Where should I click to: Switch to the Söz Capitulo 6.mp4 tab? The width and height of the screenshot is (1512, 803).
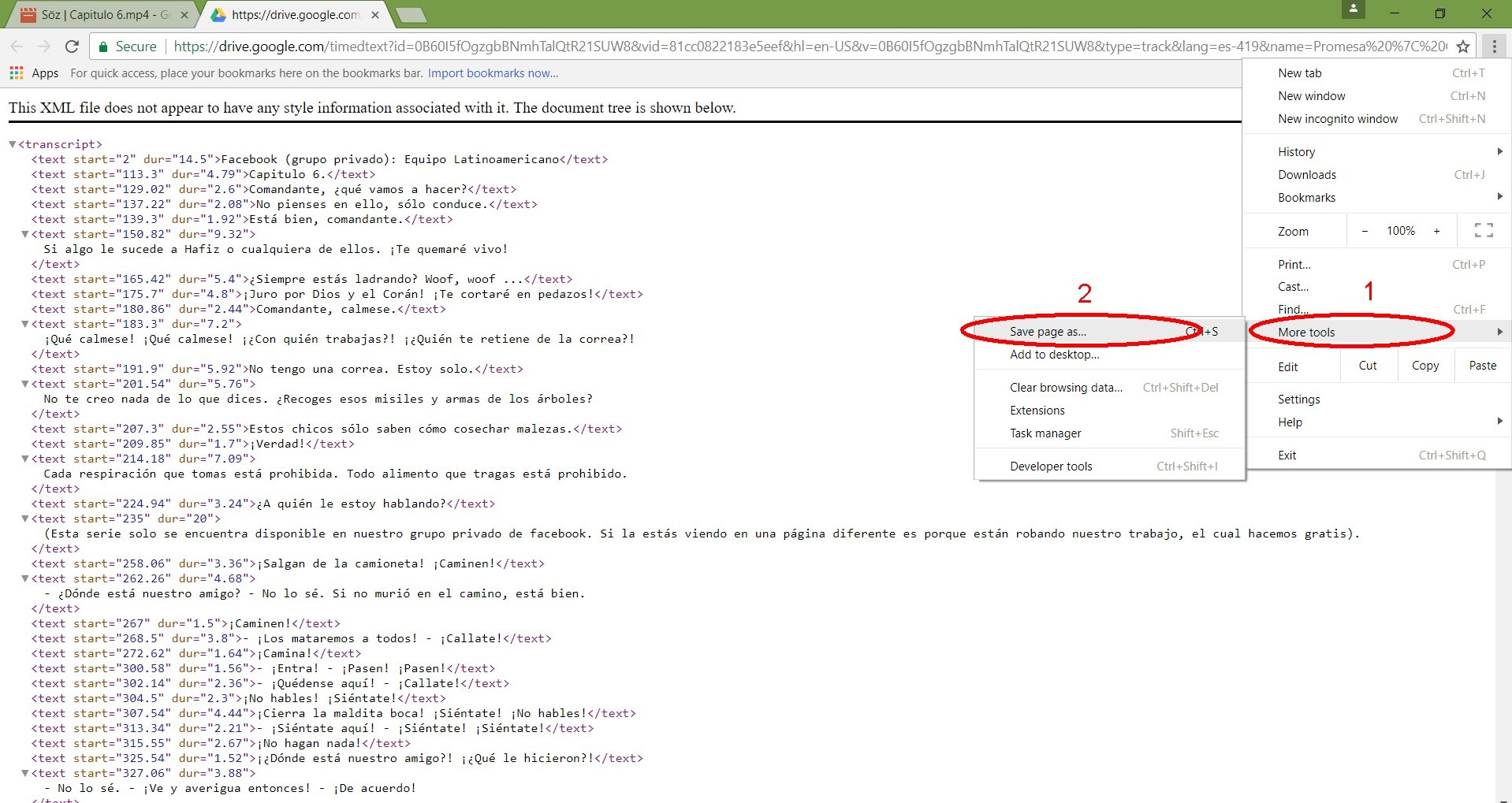[102, 14]
